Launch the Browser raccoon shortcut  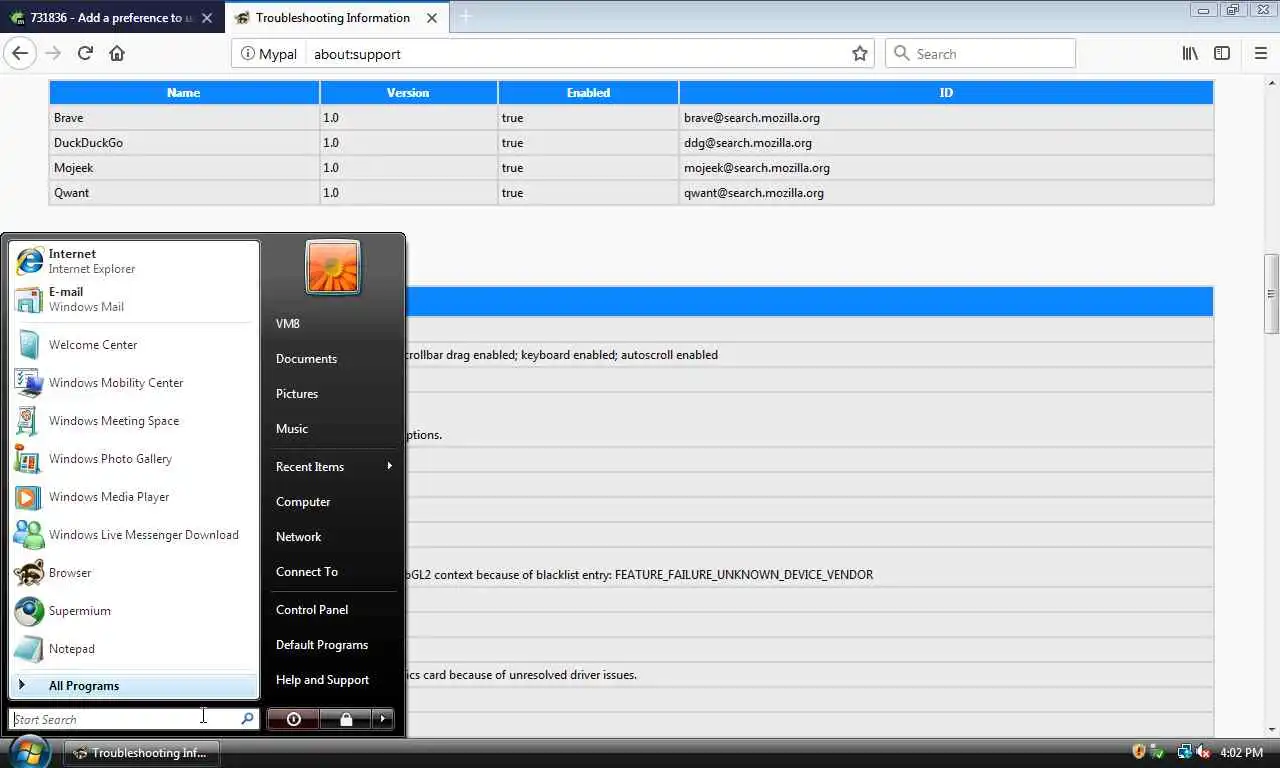click(x=134, y=573)
